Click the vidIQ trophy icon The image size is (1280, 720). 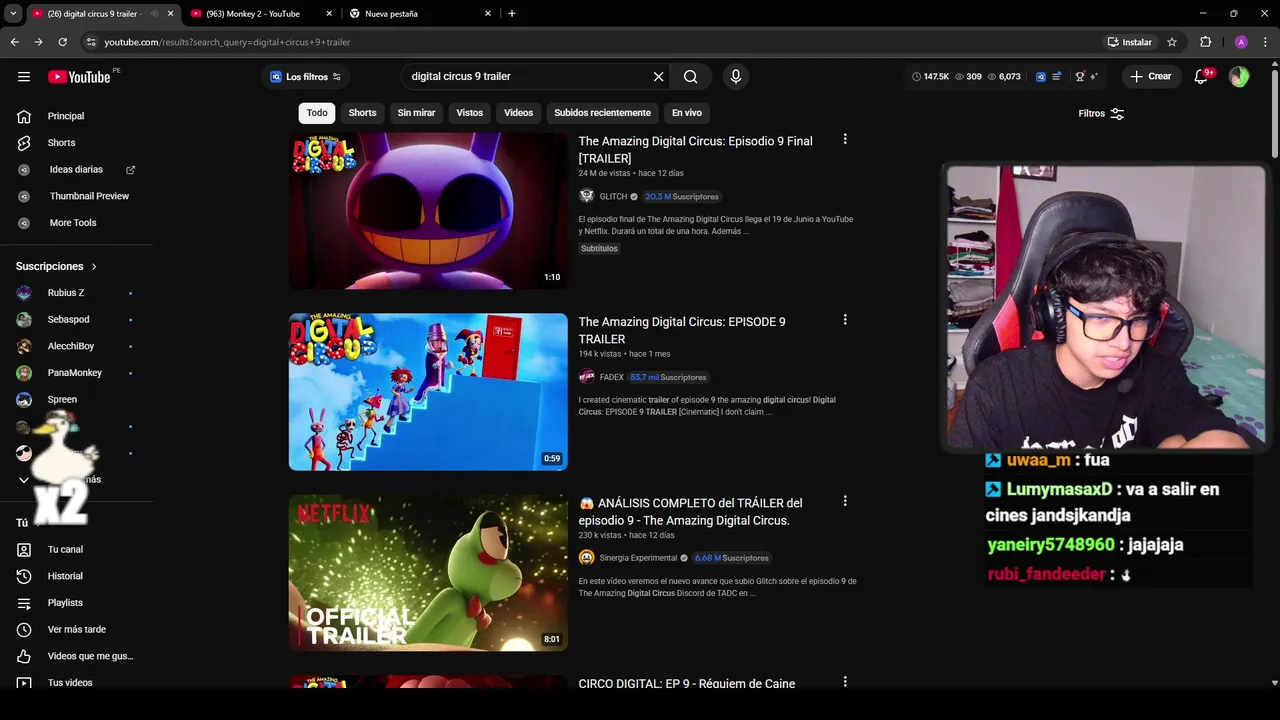(x=1079, y=77)
